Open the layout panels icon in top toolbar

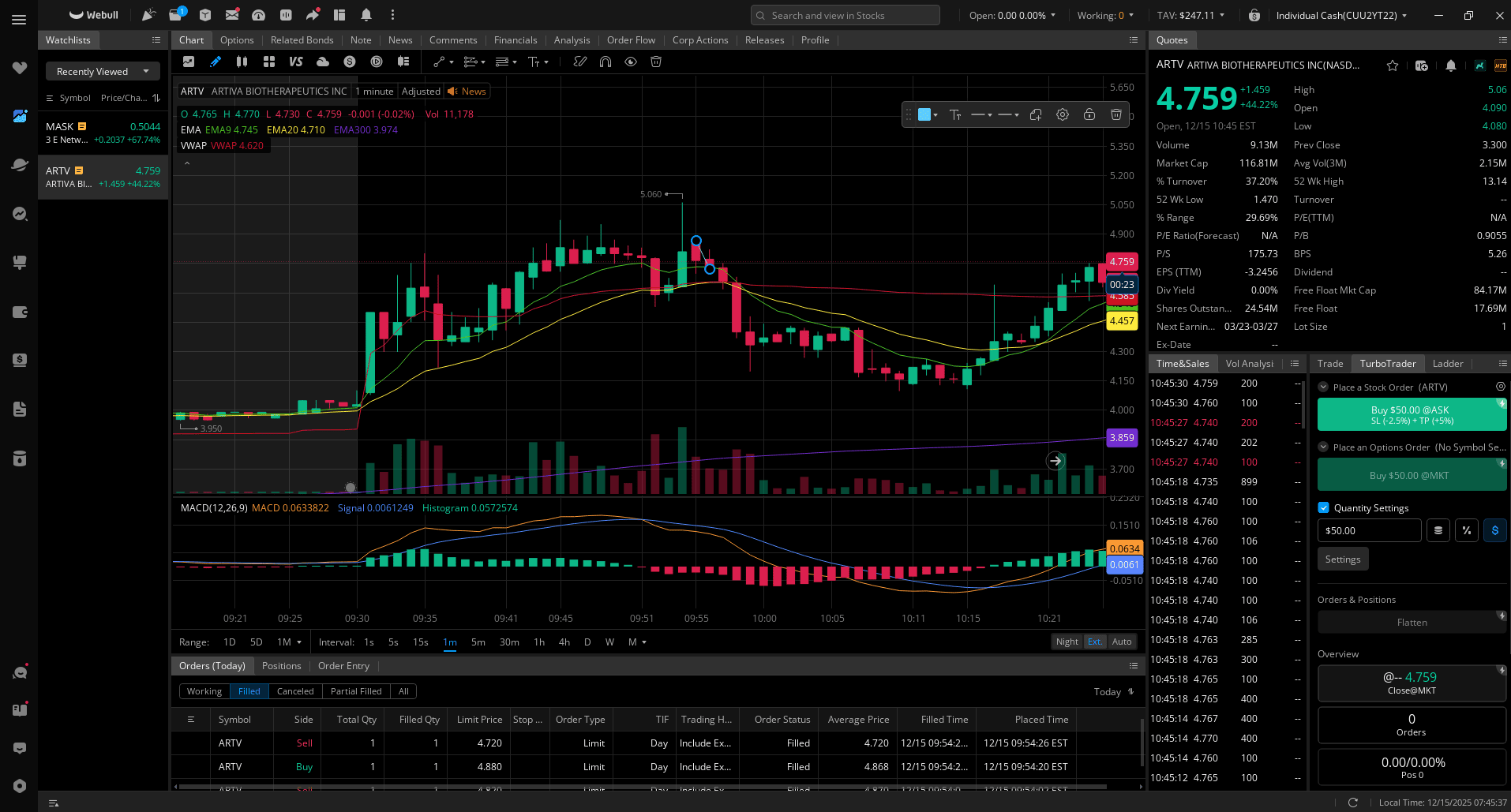pos(339,15)
